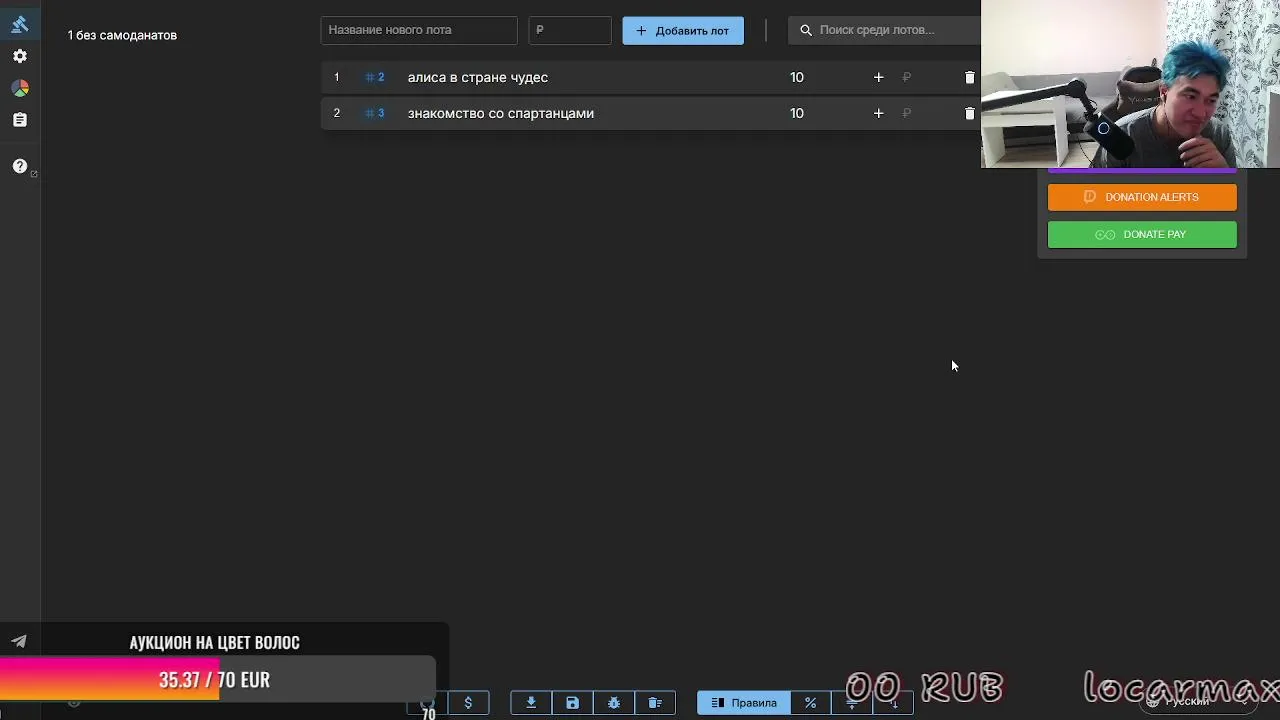Click the dollar sign button in bottom toolbar
The width and height of the screenshot is (1280, 720).
468,703
